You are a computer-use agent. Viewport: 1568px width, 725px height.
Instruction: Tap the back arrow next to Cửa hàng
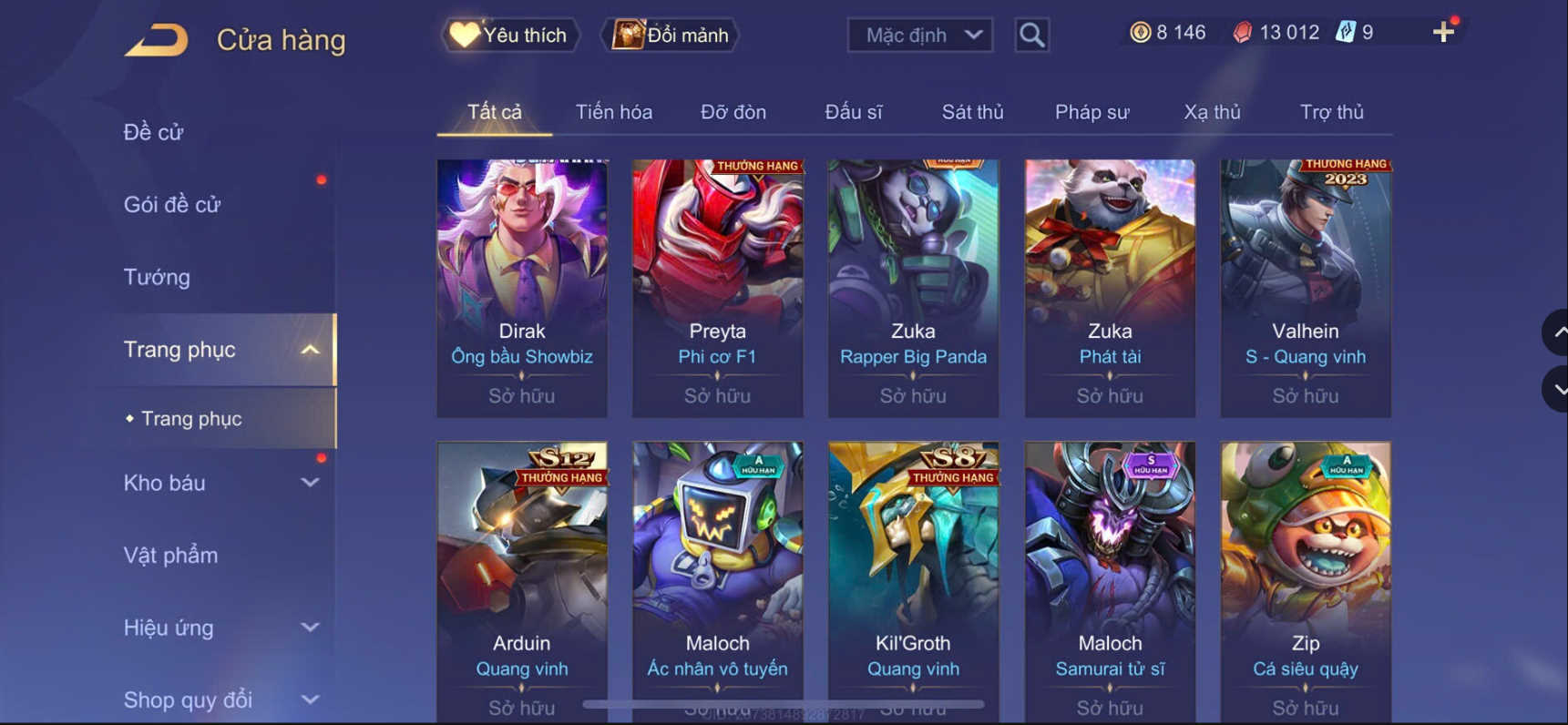(157, 40)
